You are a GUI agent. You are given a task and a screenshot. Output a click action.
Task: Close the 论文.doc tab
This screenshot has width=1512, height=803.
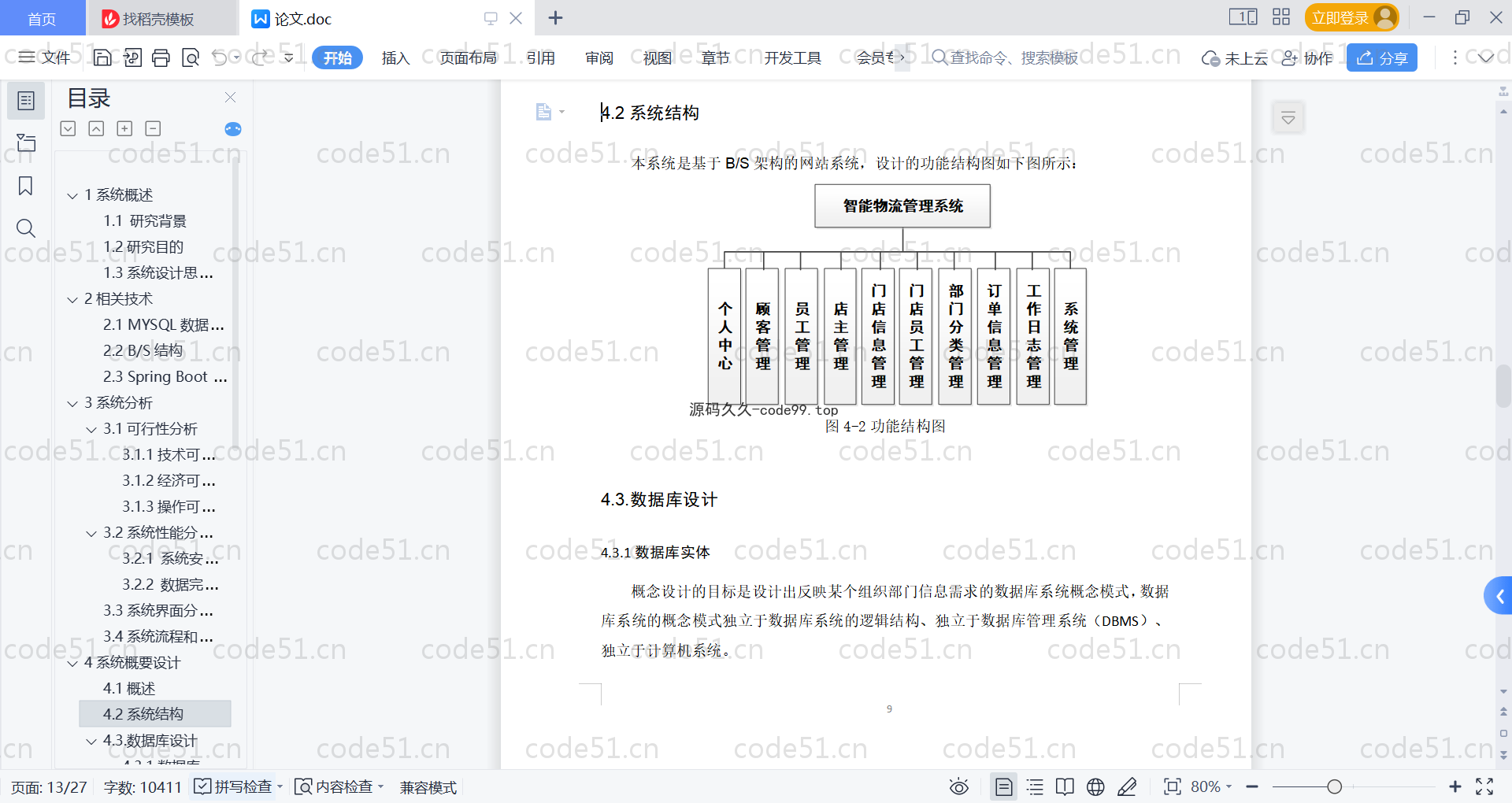pos(516,18)
